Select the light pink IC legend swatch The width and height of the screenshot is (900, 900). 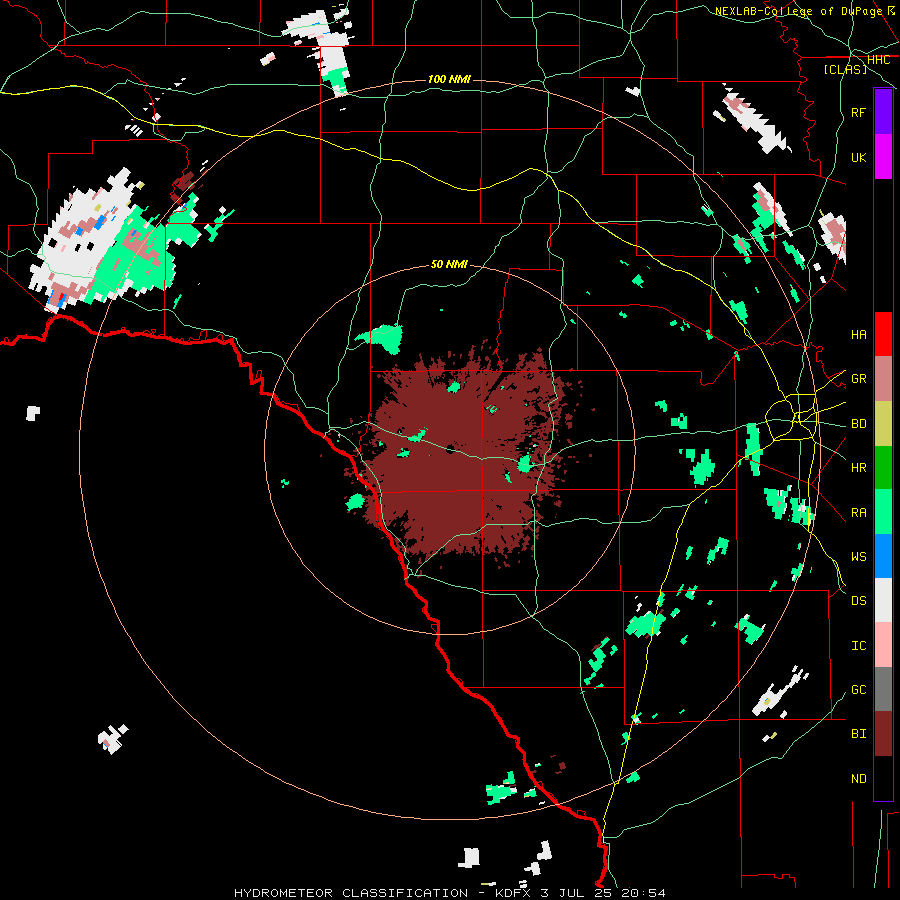(x=883, y=645)
